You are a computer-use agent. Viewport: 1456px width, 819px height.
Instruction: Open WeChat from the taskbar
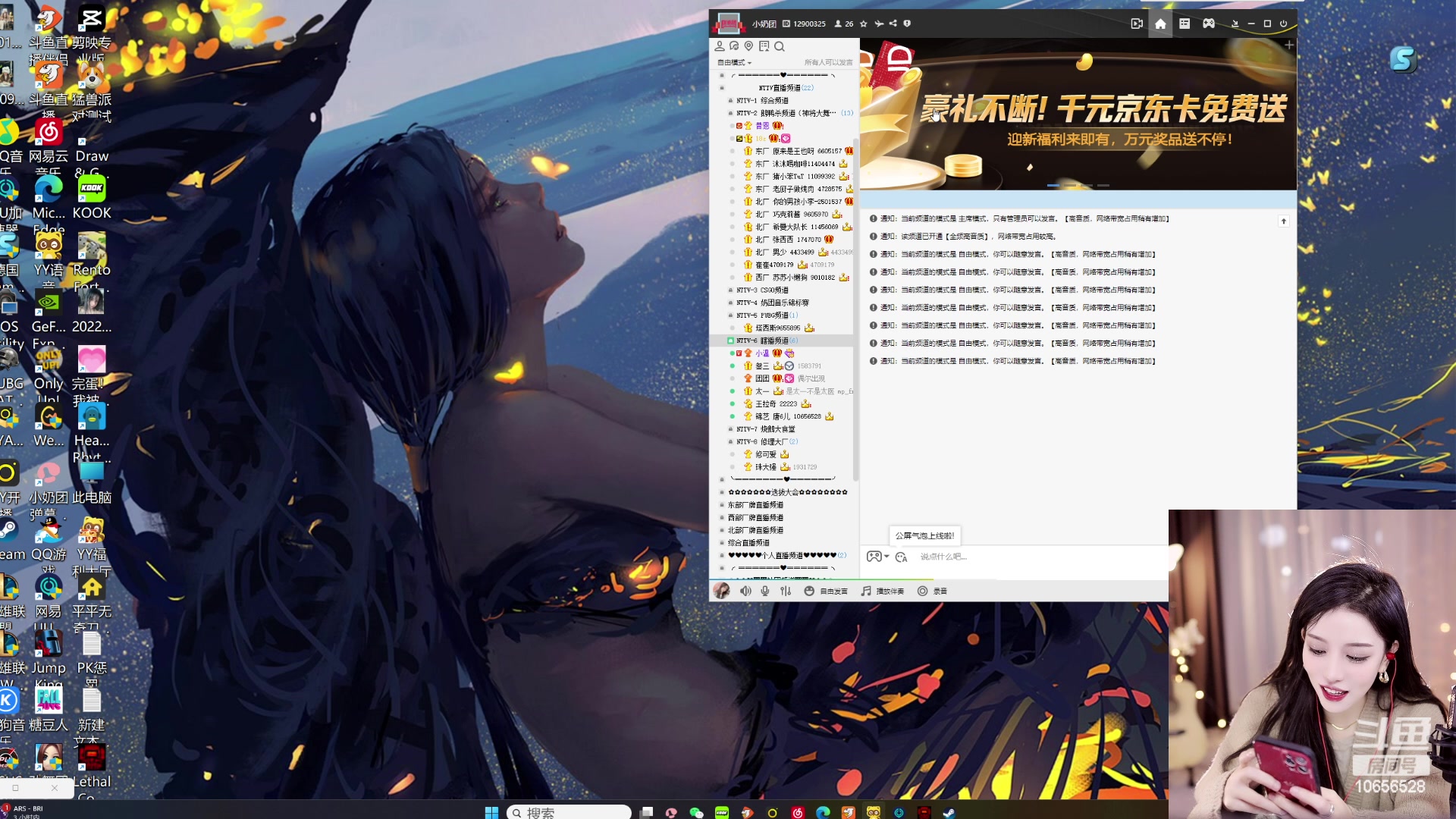696,812
